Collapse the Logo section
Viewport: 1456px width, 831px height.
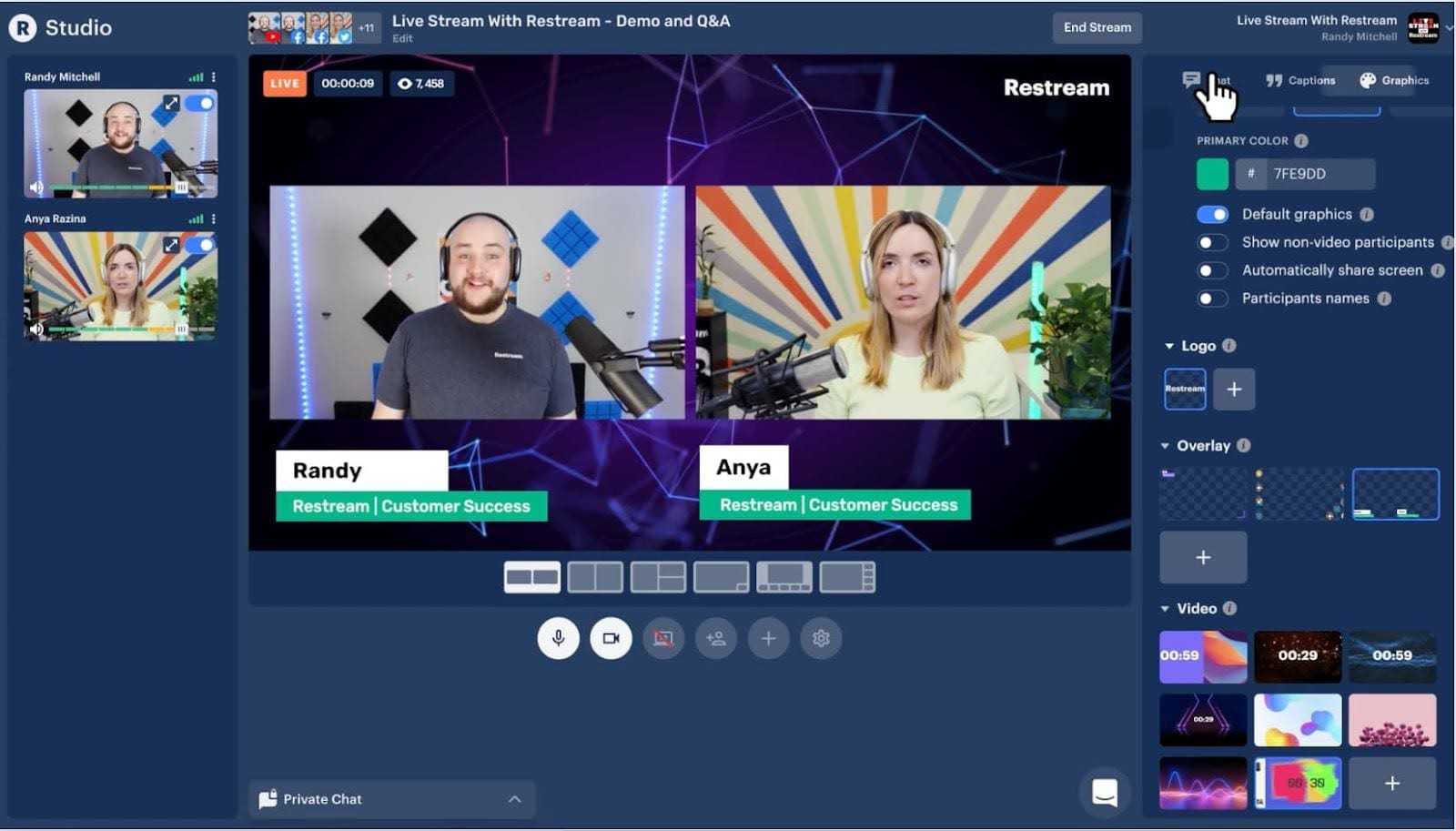tap(1169, 347)
